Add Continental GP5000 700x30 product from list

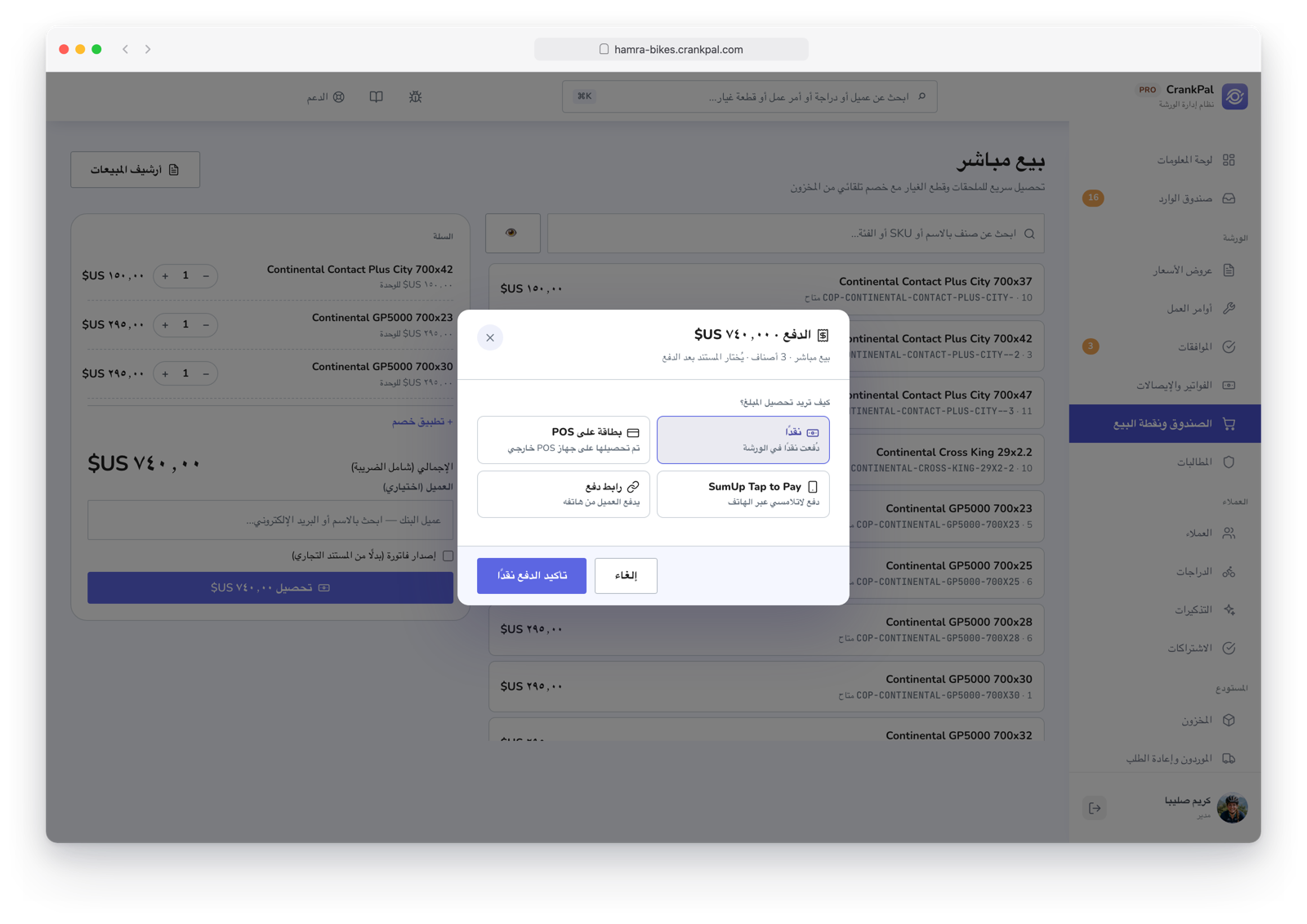point(766,686)
